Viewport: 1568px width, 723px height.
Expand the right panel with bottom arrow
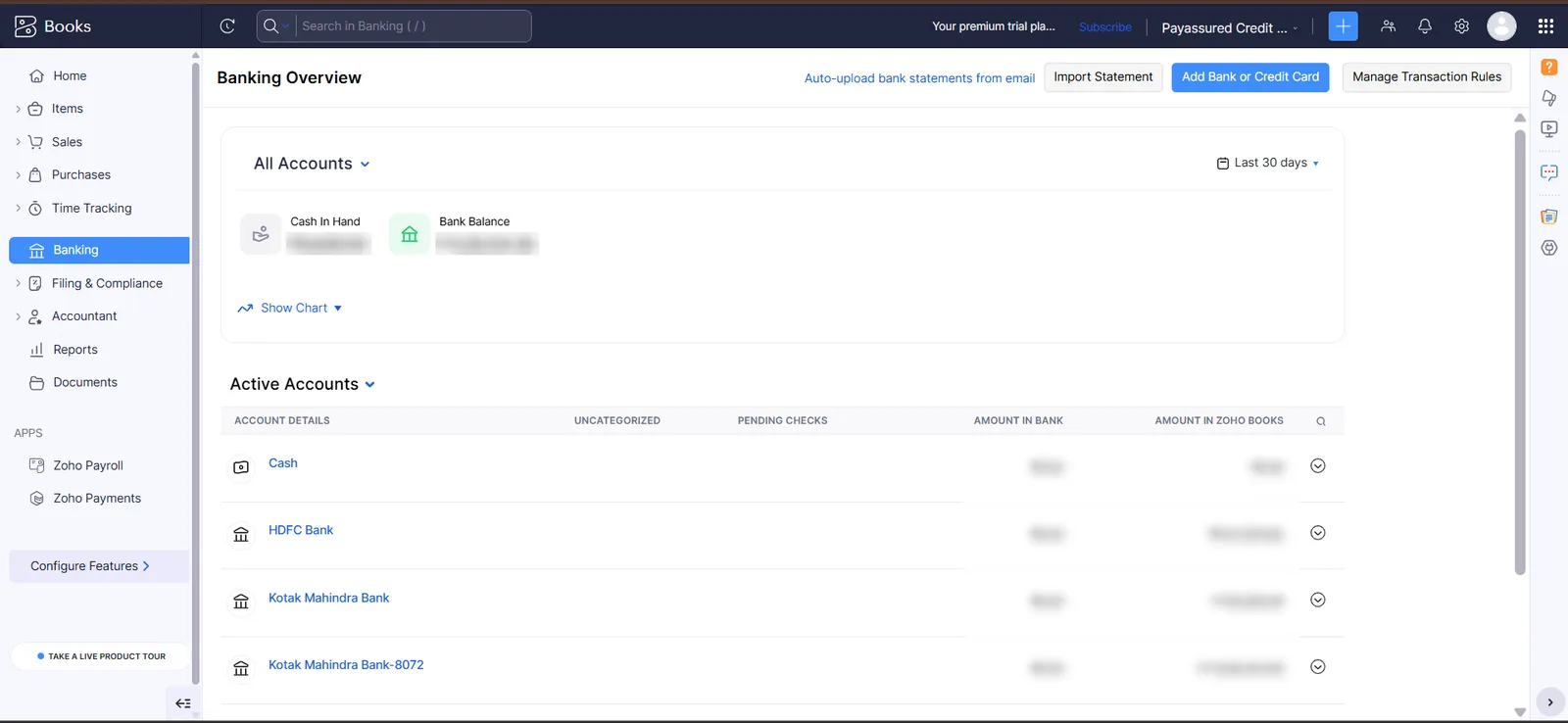[x=1549, y=702]
